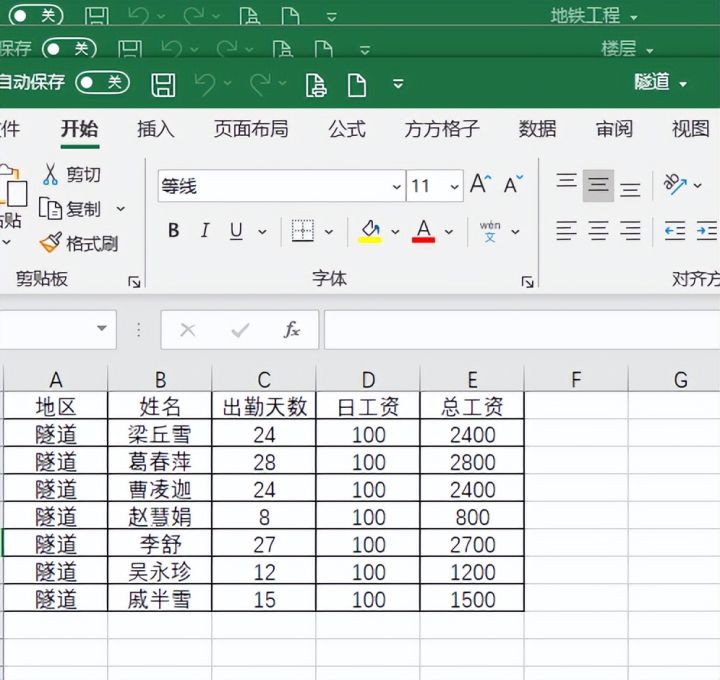Screen dimensions: 720x680
Task: Expand fill color dropdown
Action: coord(395,232)
